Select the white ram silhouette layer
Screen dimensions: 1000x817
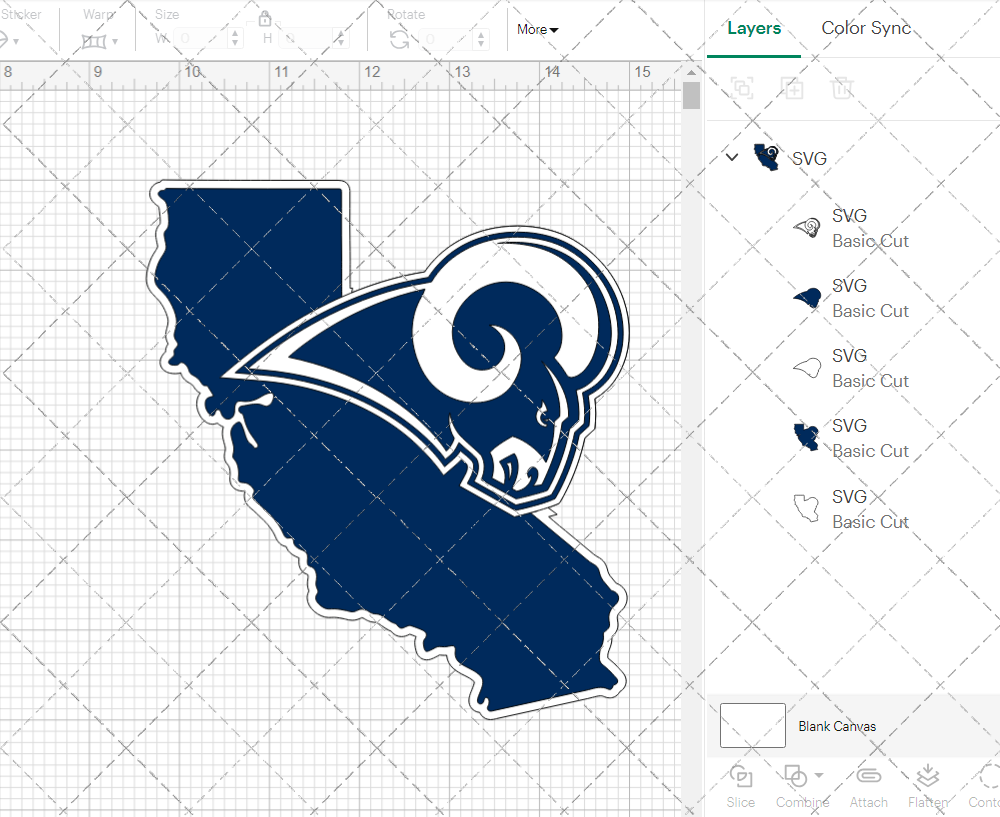(x=807, y=368)
